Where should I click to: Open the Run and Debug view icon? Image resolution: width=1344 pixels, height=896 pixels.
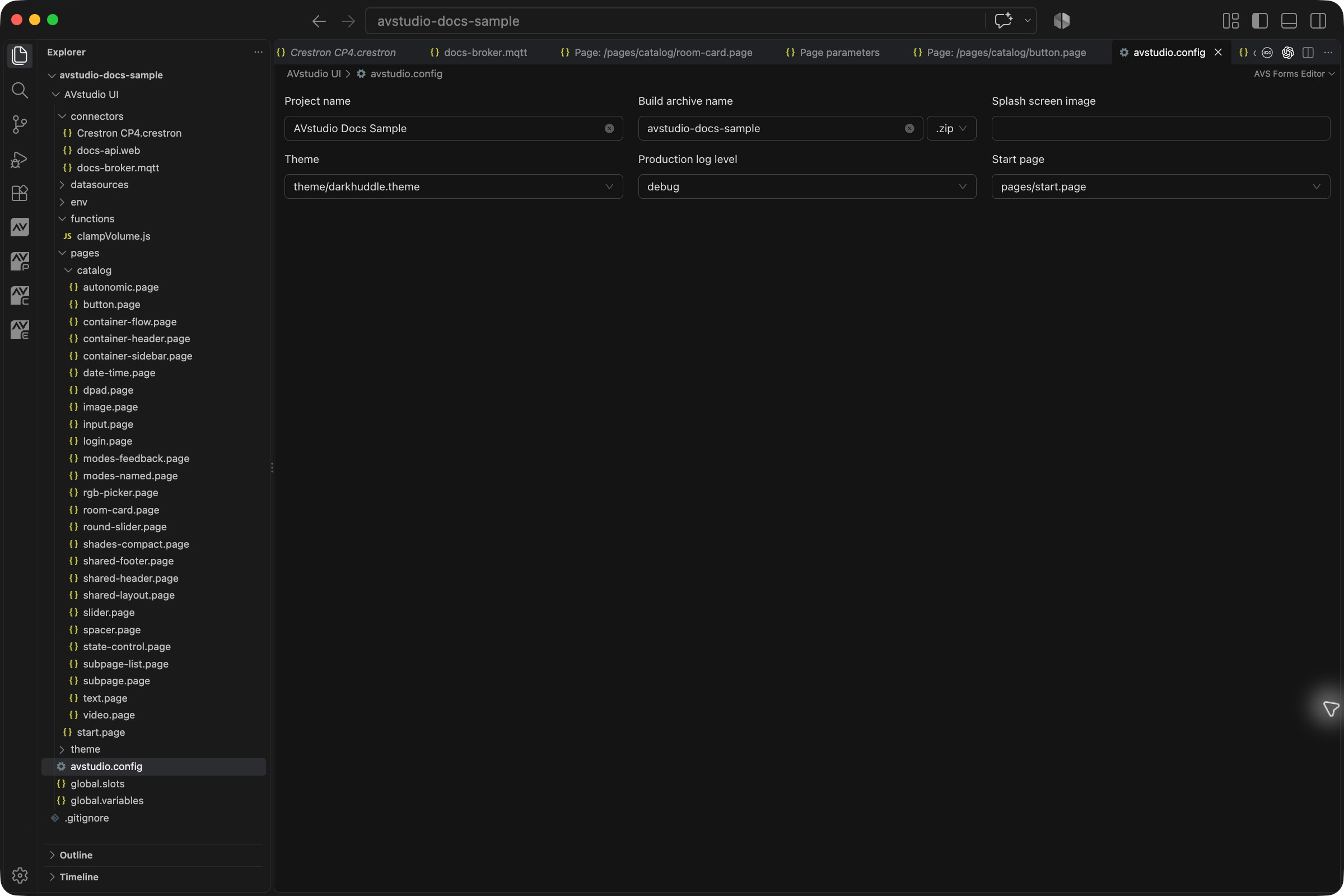[20, 159]
